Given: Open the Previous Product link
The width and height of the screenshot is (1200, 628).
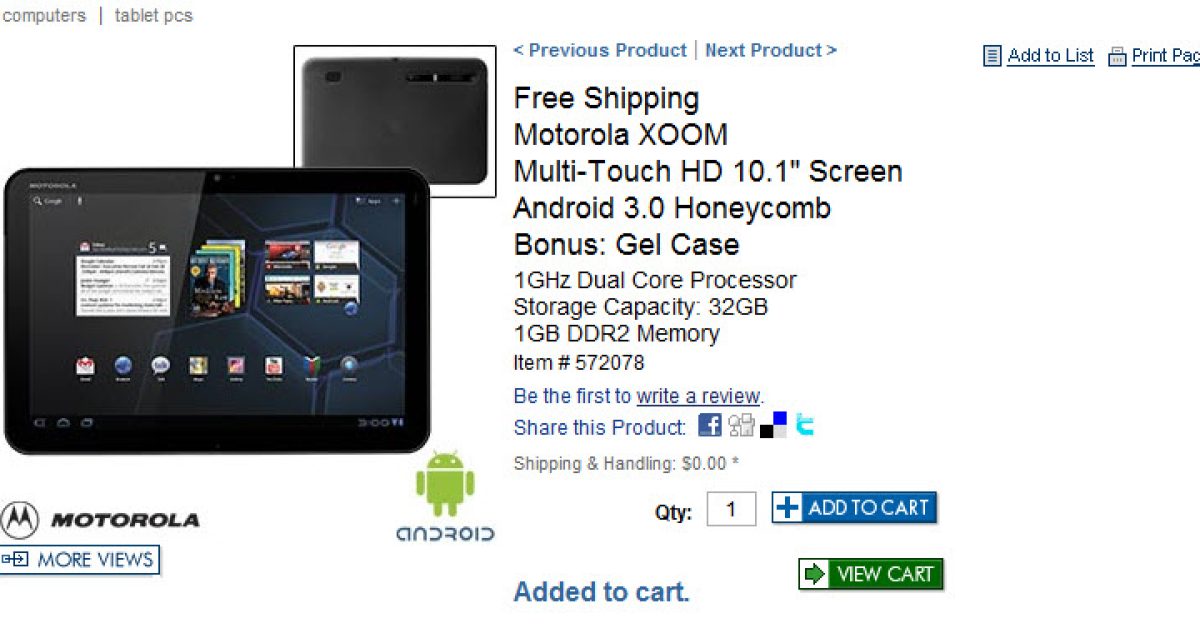Looking at the screenshot, I should coord(600,50).
